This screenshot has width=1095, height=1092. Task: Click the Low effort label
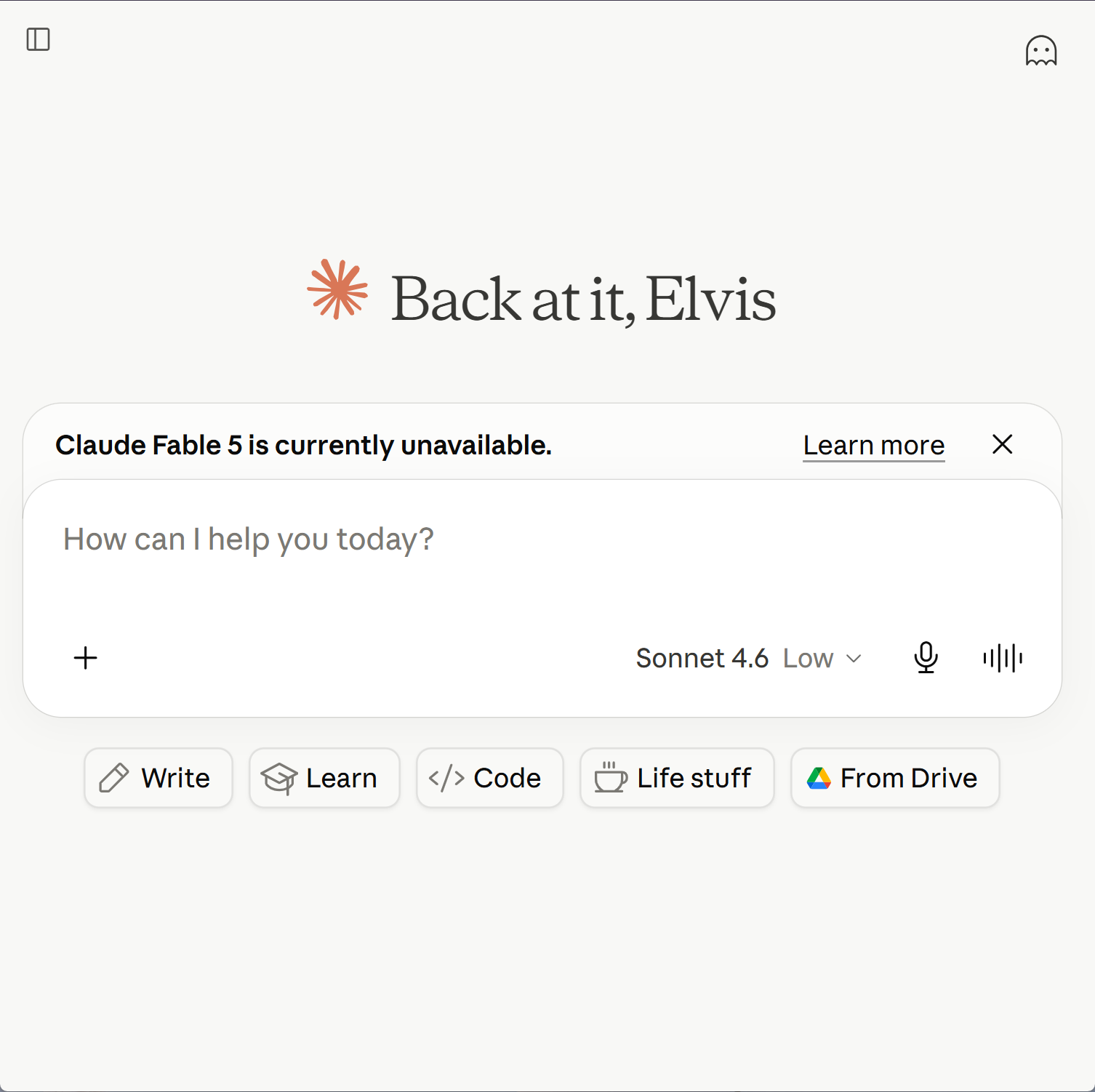click(808, 658)
